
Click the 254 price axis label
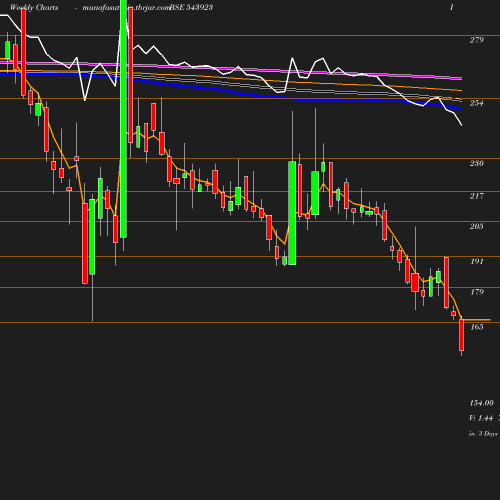click(477, 103)
